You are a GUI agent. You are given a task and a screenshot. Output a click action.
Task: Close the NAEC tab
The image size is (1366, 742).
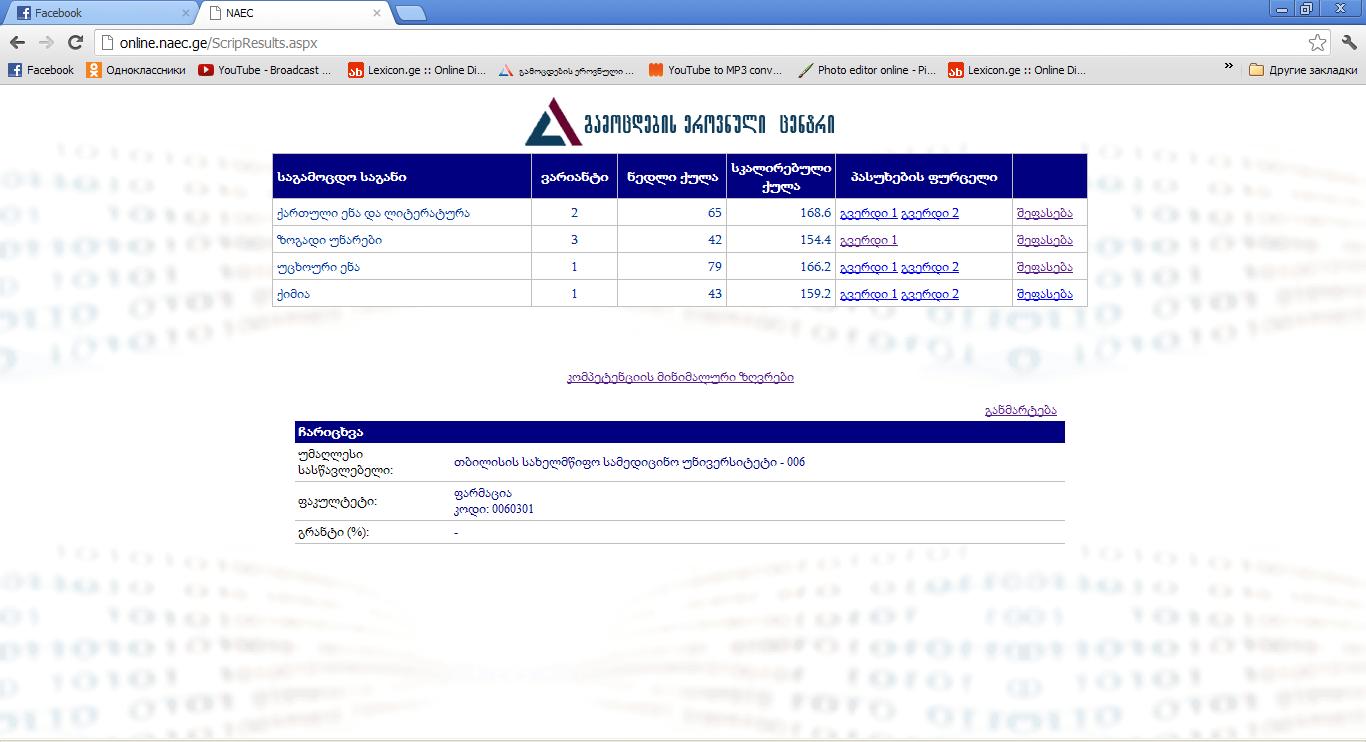[x=377, y=13]
